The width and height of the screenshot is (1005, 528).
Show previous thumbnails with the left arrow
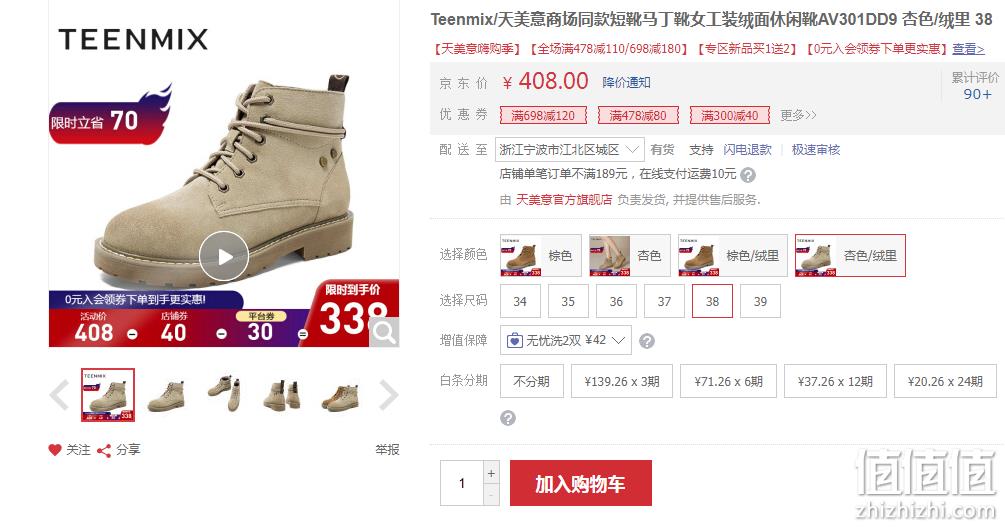(60, 395)
